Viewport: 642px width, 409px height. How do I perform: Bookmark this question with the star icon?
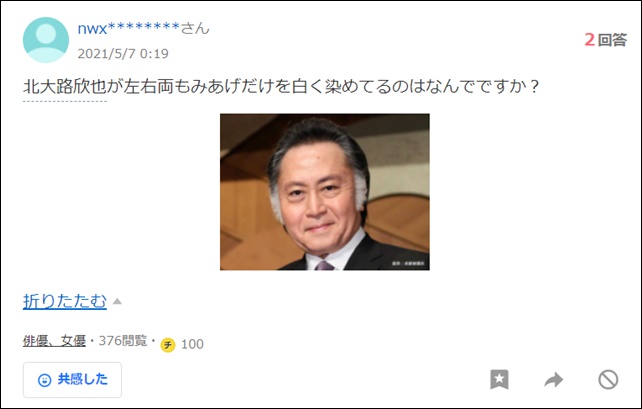(x=499, y=379)
